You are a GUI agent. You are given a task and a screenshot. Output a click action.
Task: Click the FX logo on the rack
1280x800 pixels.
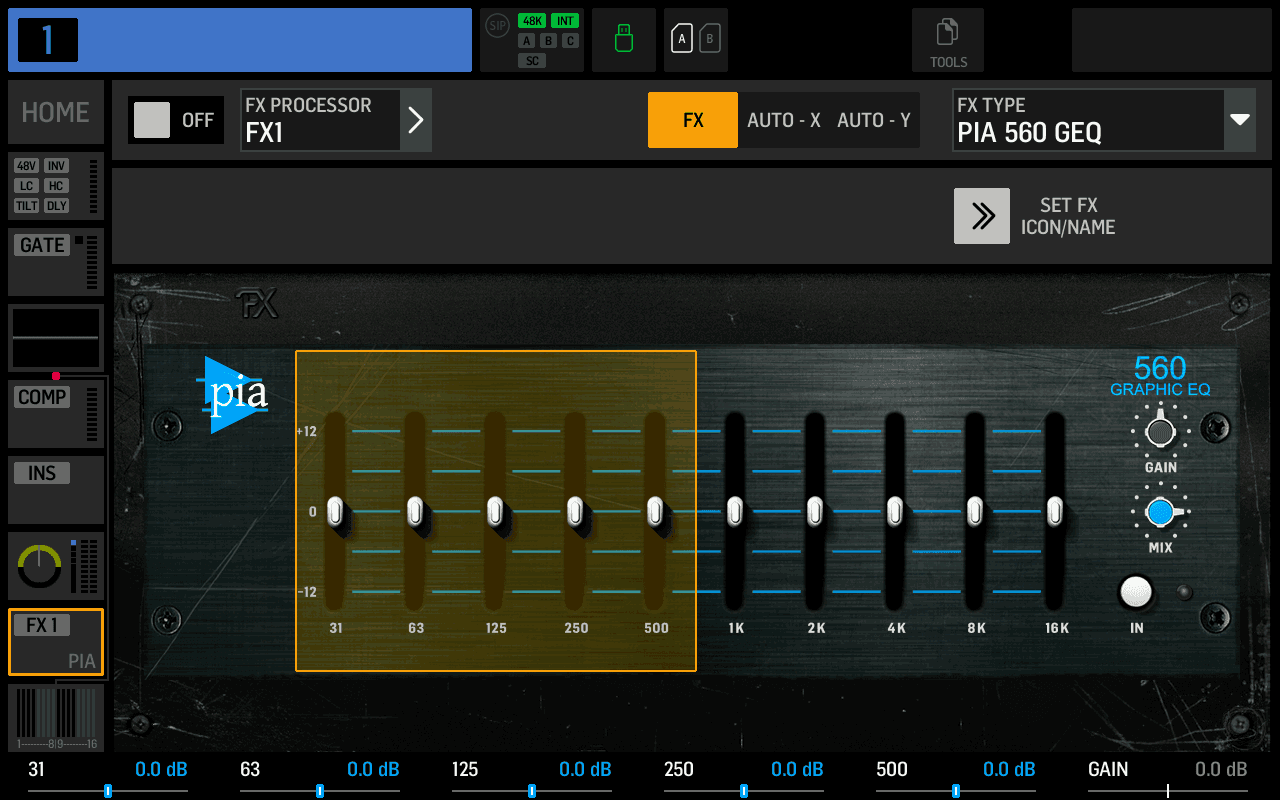(x=256, y=304)
